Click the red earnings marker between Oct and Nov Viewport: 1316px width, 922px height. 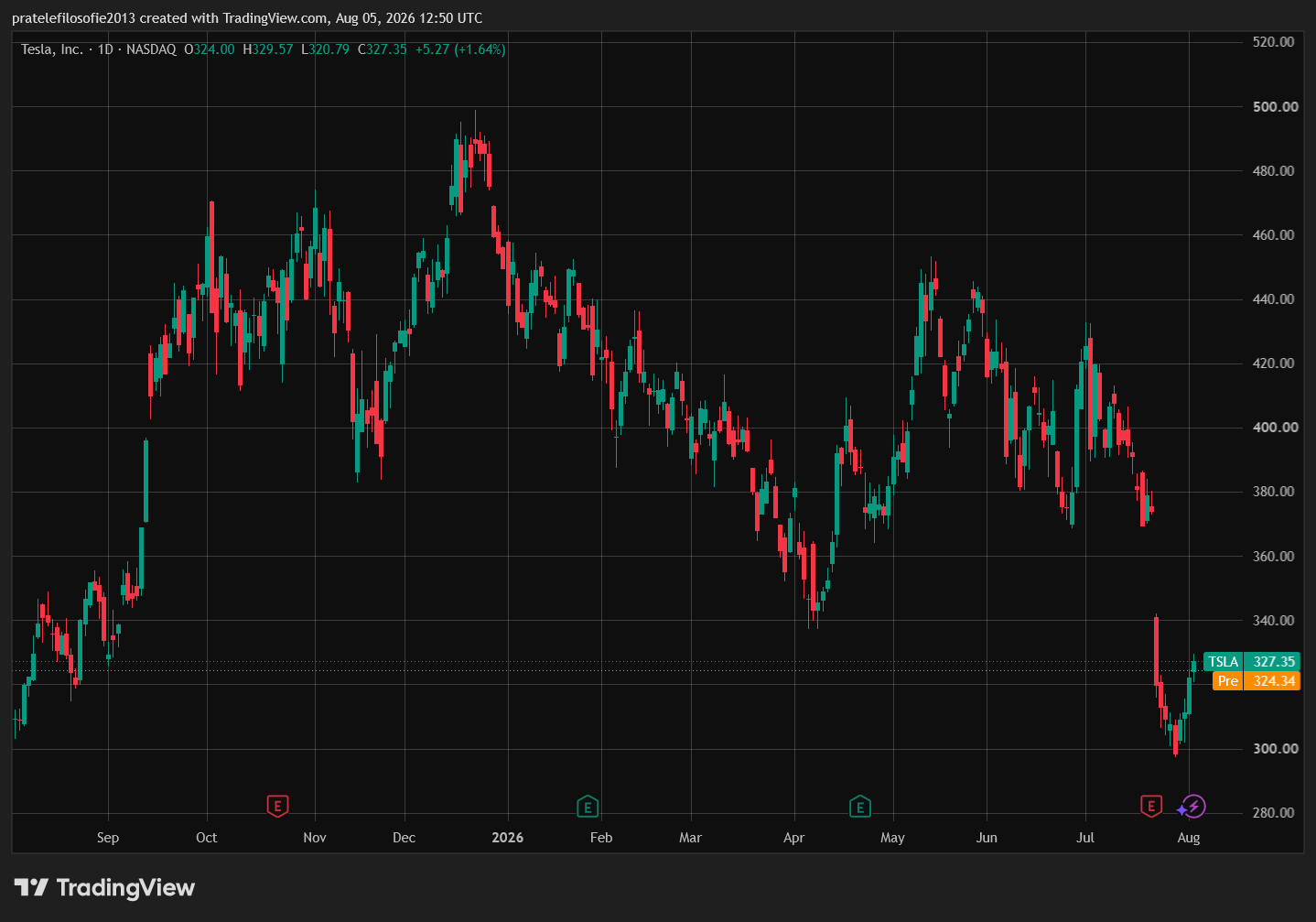tap(277, 807)
